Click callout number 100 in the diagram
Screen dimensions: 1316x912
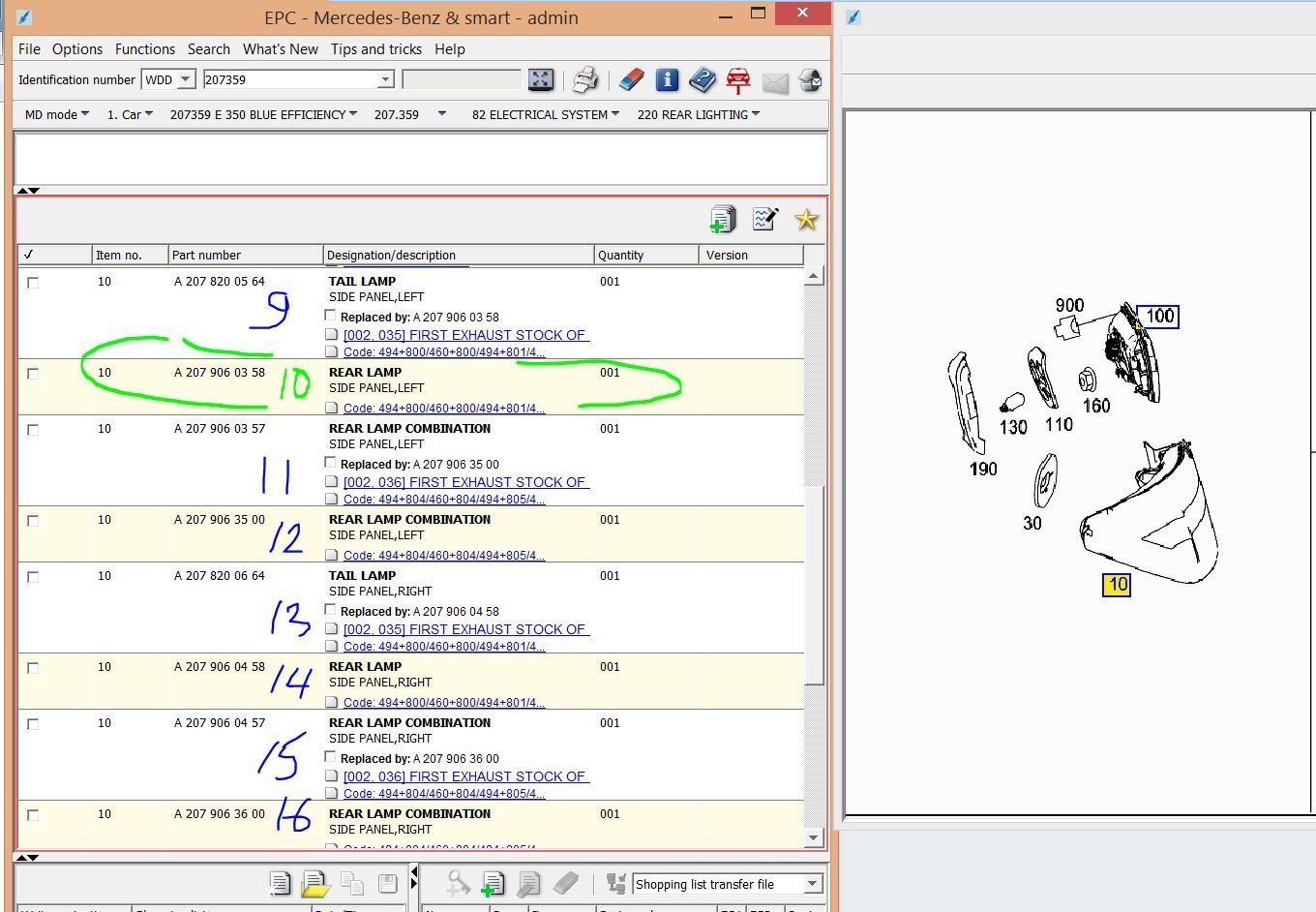click(1158, 317)
